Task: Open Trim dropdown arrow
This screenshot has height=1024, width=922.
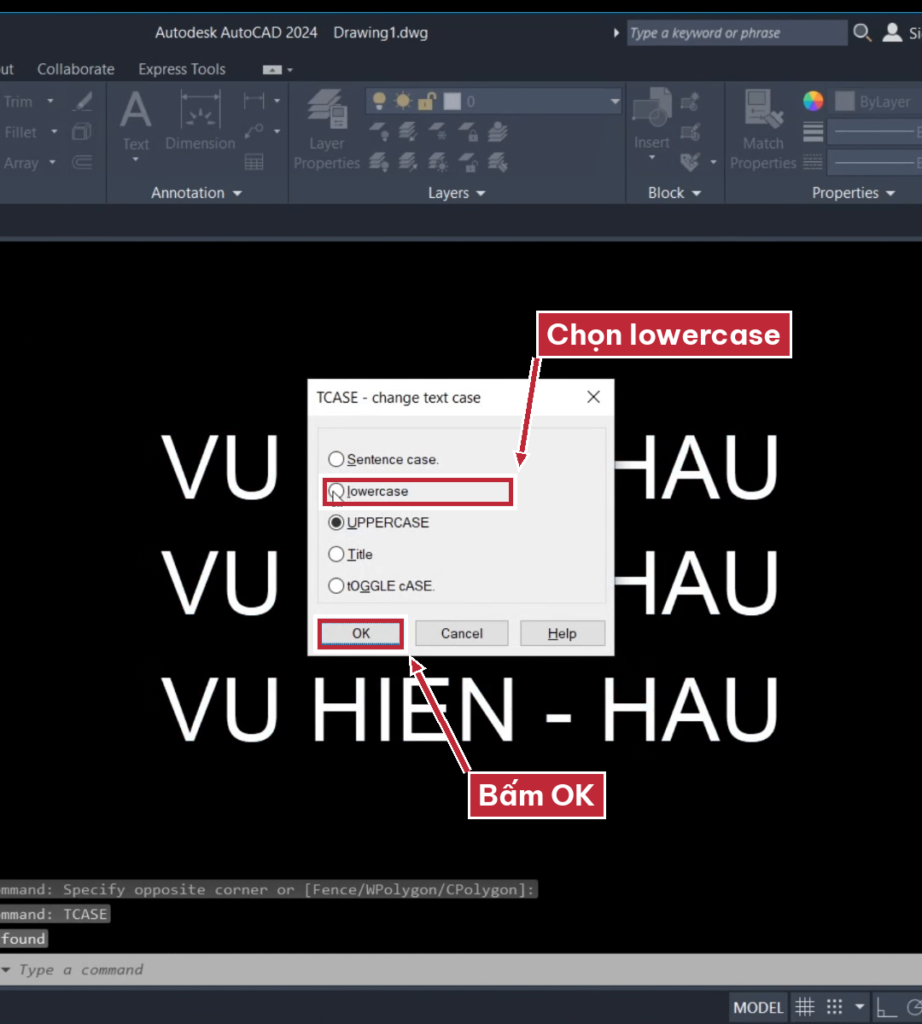Action: [50, 101]
